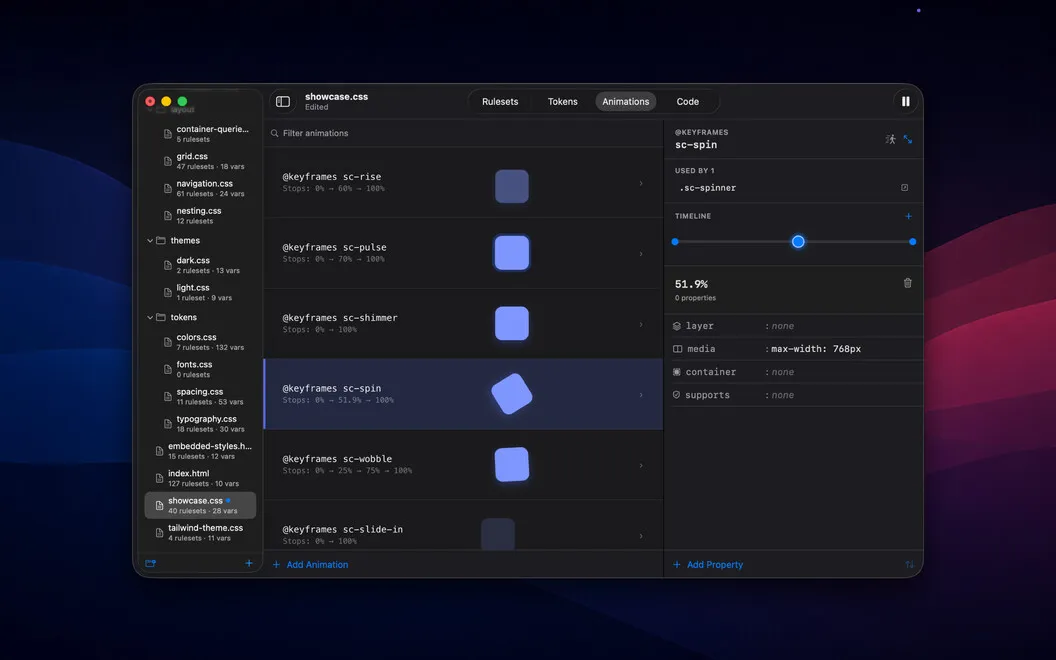Open navigation.css in the sidebar
Image resolution: width=1056 pixels, height=660 pixels.
click(200, 188)
